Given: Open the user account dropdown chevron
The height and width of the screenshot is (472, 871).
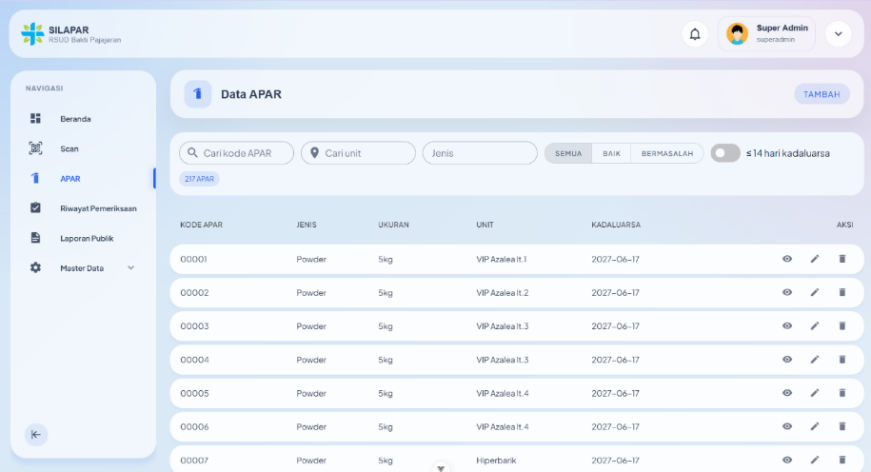Looking at the screenshot, I should [838, 34].
